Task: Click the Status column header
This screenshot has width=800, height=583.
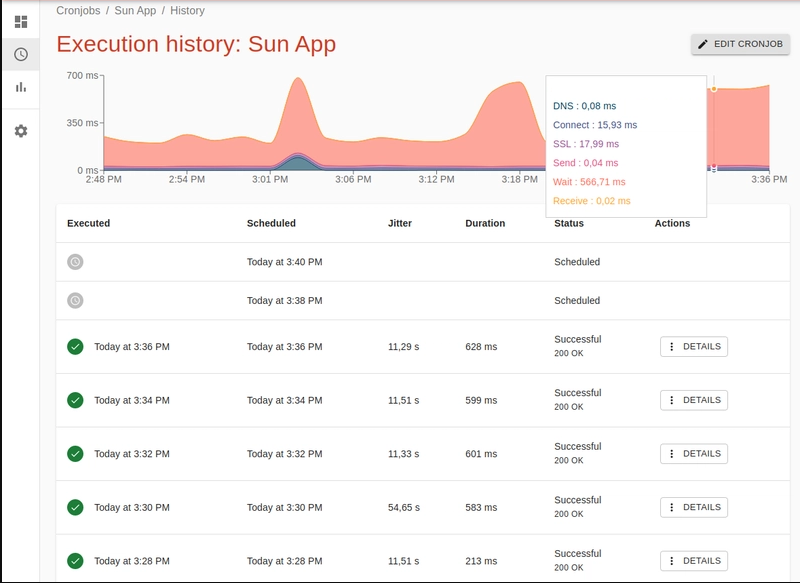Action: tap(569, 223)
